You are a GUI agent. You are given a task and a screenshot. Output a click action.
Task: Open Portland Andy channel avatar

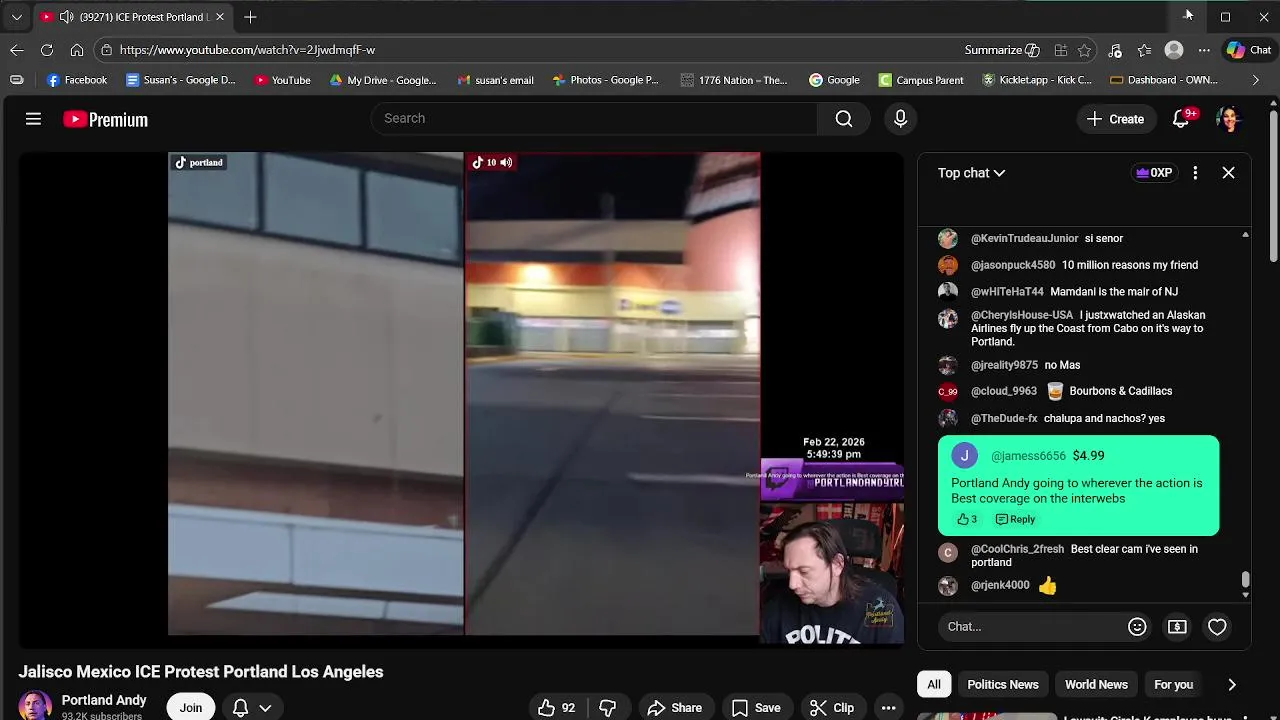pyautogui.click(x=35, y=705)
